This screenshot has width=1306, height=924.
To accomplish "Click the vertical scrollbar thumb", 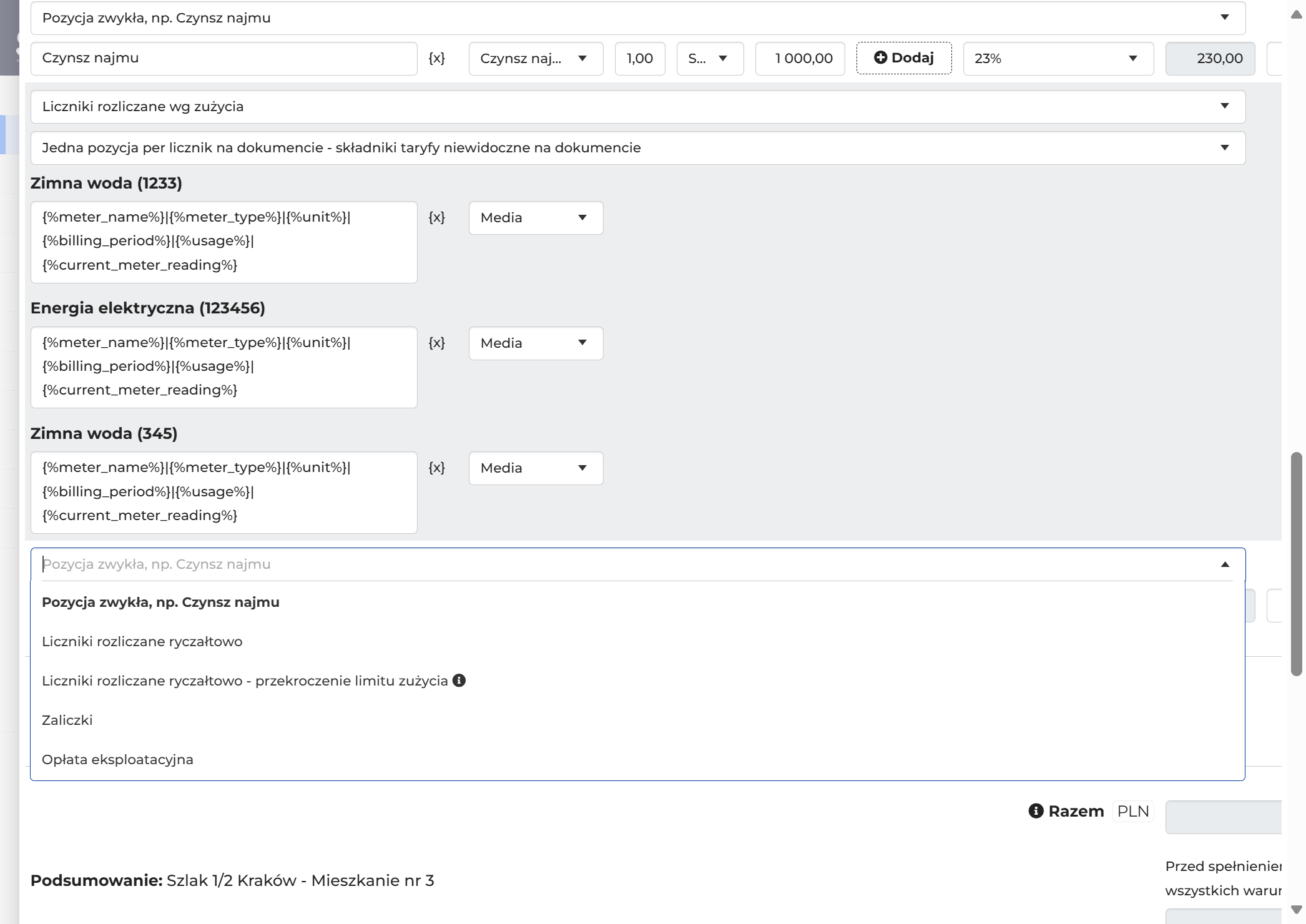I will pos(1296,564).
